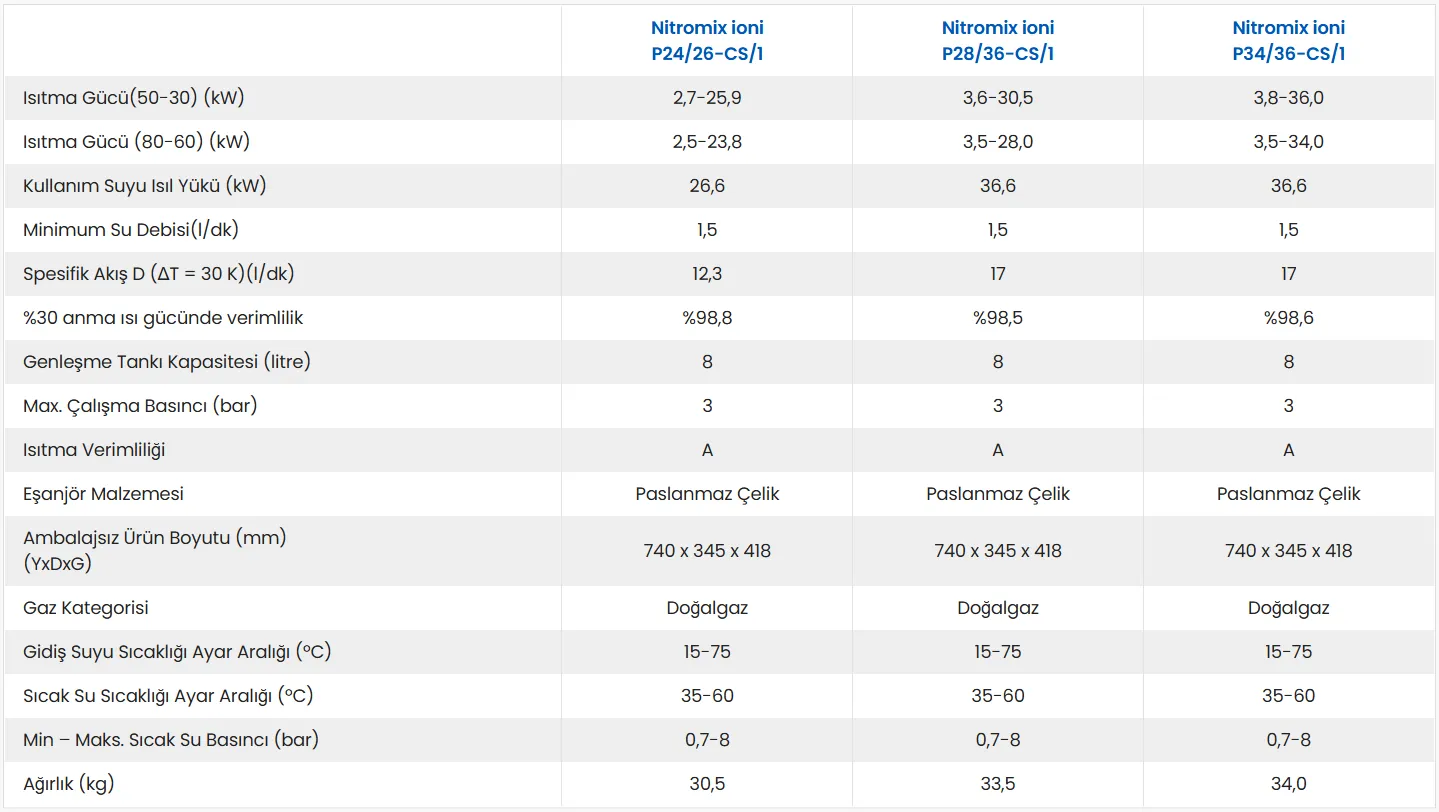Select the %98,8 efficiency value
The width and height of the screenshot is (1439, 812).
[707, 318]
